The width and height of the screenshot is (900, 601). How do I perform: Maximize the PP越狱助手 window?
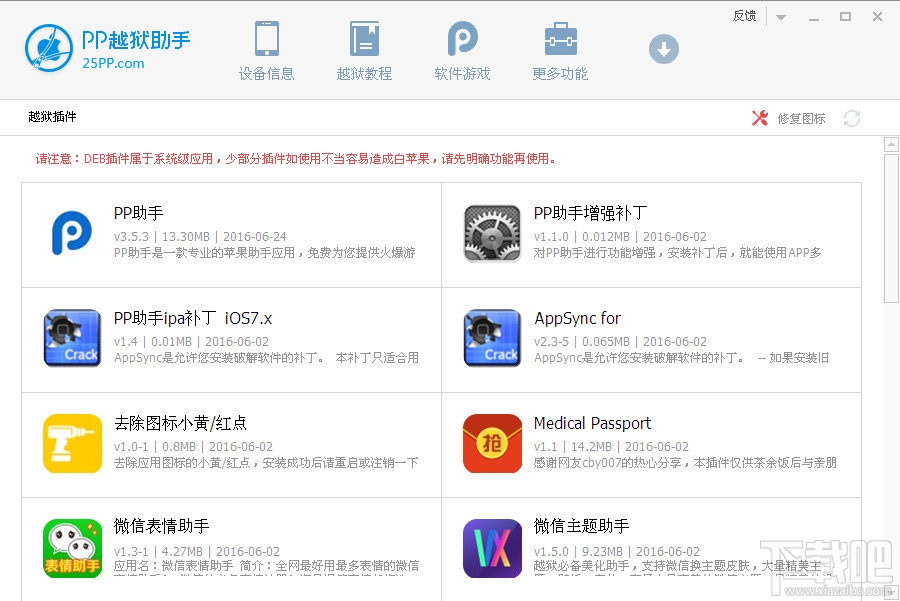[845, 17]
